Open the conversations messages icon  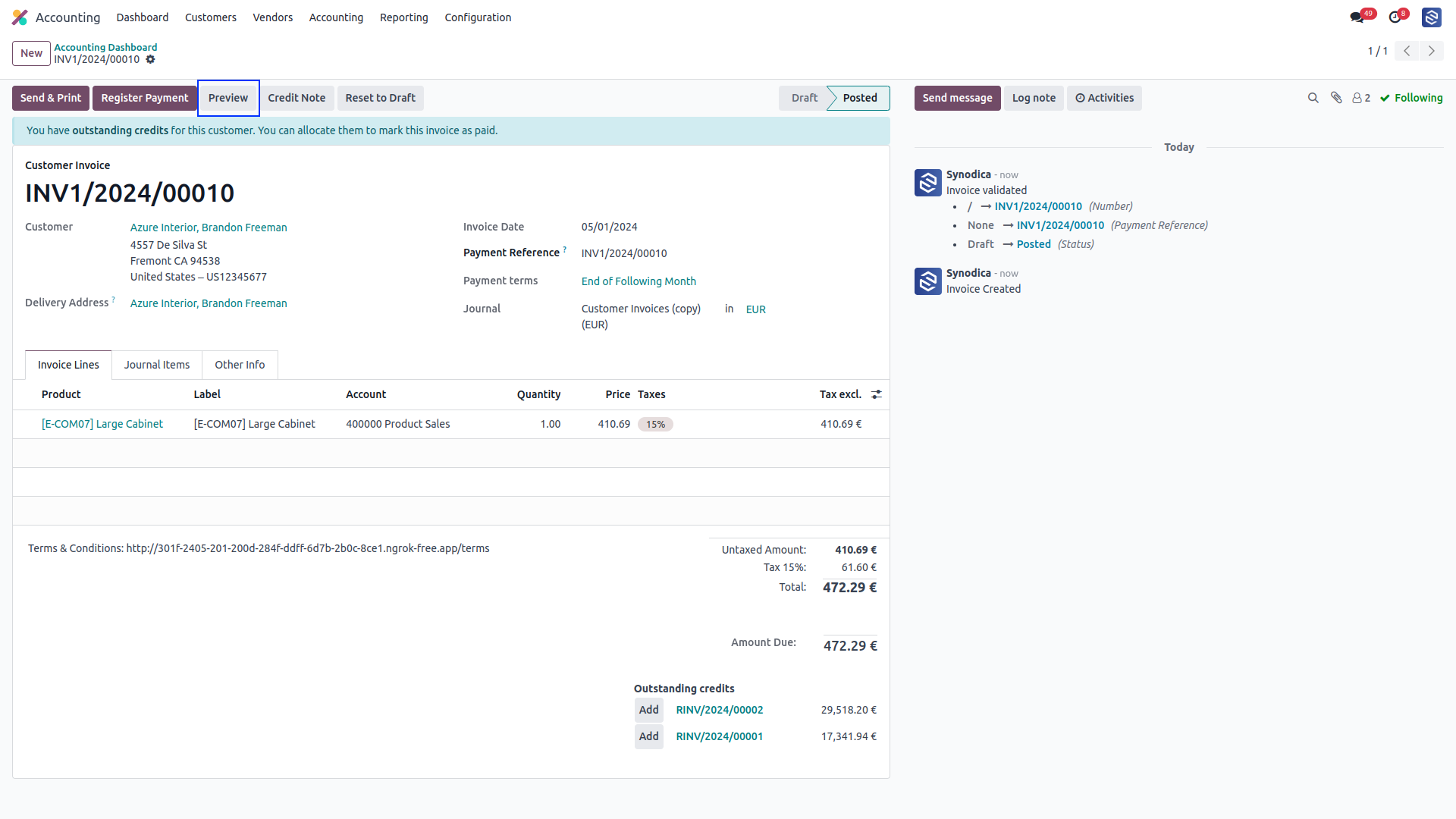pyautogui.click(x=1357, y=17)
